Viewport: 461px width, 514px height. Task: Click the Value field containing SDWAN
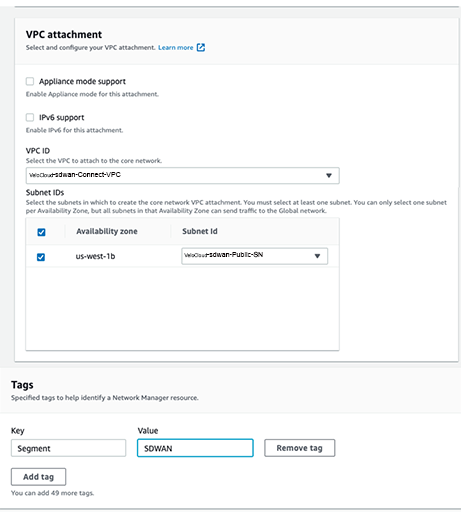pos(195,448)
